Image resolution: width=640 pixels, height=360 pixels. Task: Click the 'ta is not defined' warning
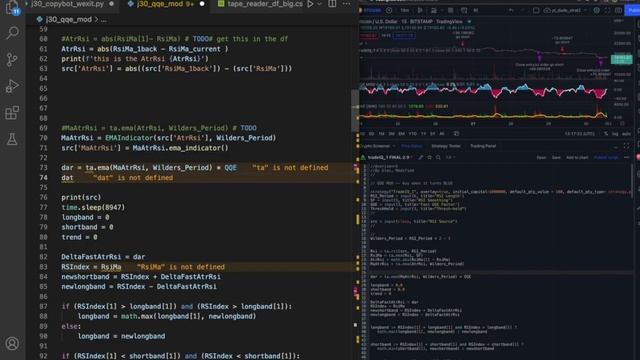click(290, 168)
